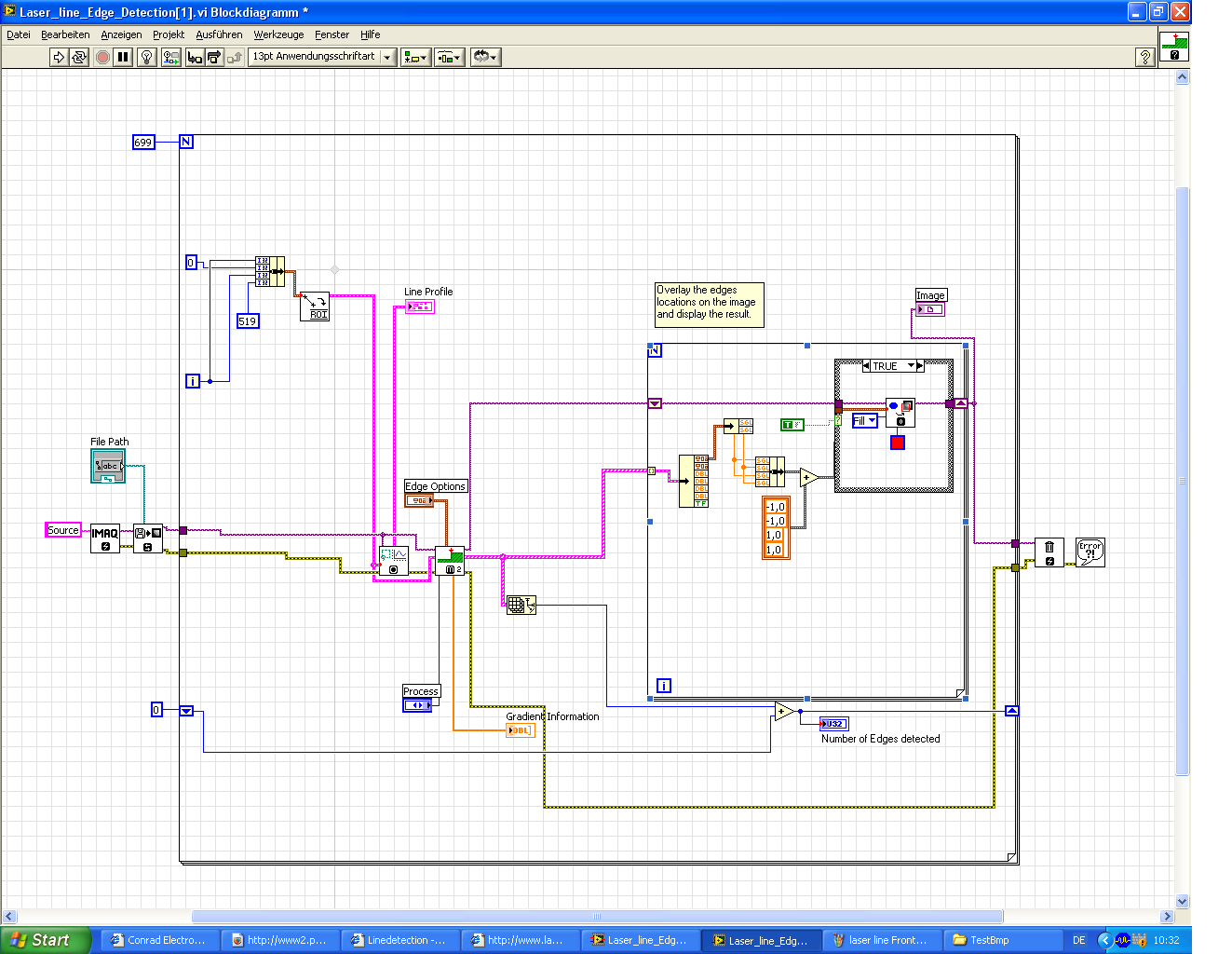The height and width of the screenshot is (954, 1232).
Task: Click the Step Over debugging icon
Action: click(x=214, y=58)
